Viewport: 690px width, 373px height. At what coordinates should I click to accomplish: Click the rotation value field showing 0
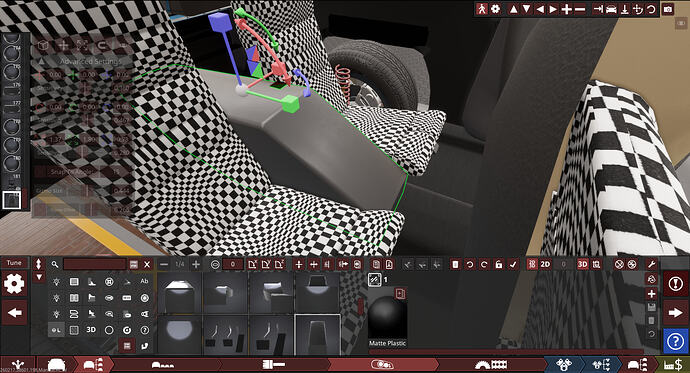233,264
